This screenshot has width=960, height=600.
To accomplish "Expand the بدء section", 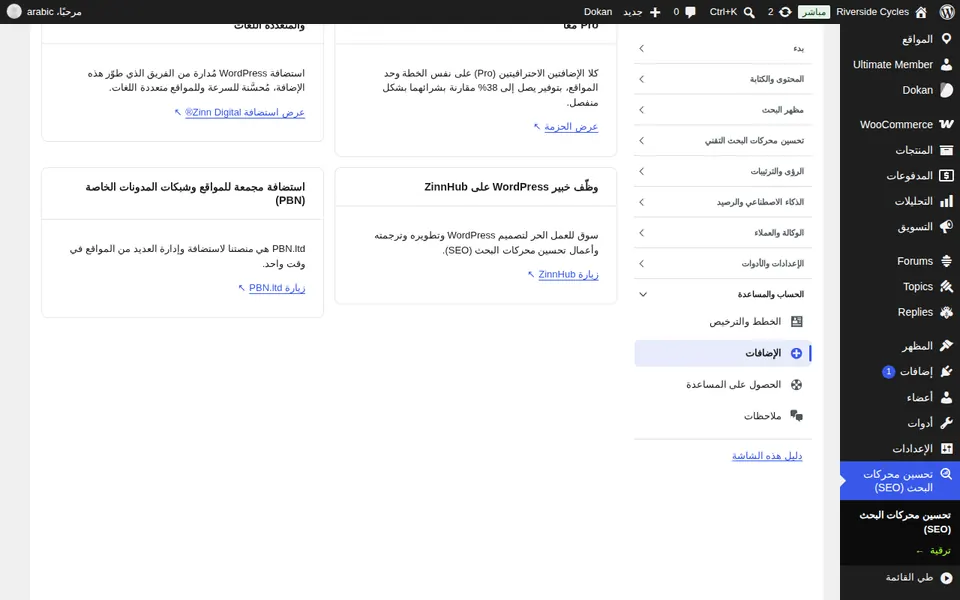I will (x=723, y=48).
